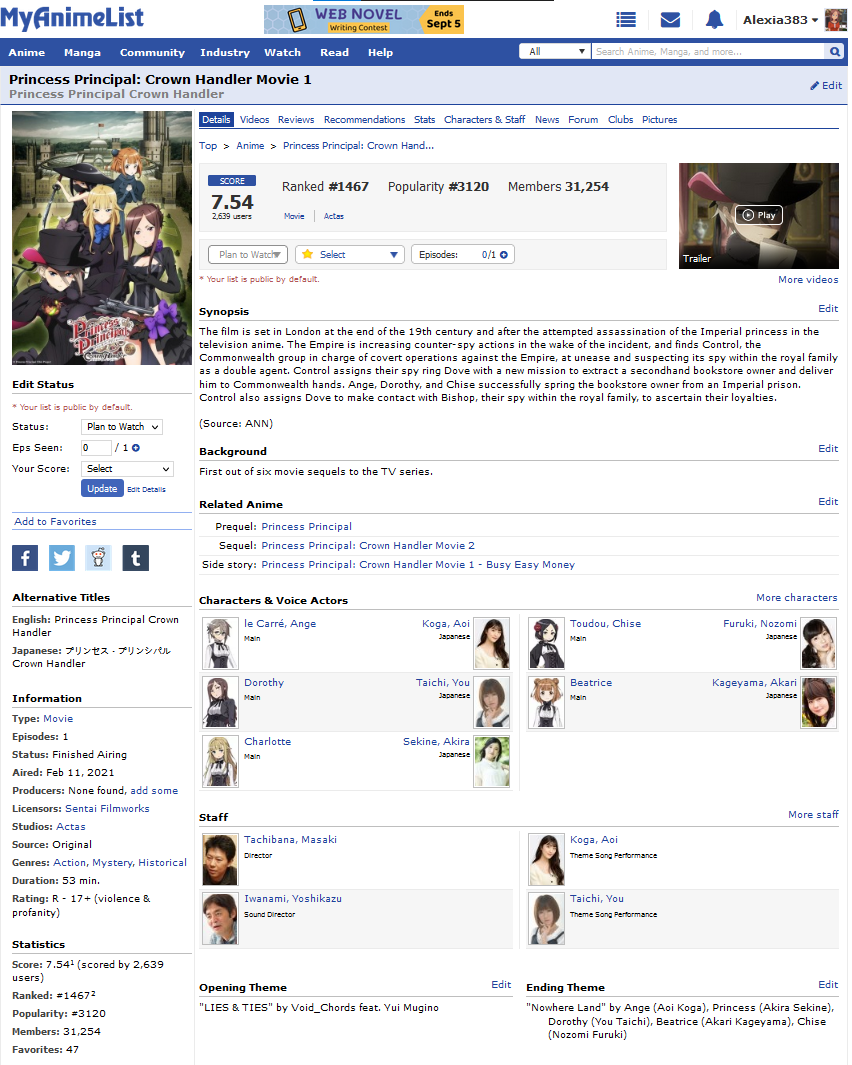
Task: Click the Eps Seen input field
Action: (x=96, y=448)
